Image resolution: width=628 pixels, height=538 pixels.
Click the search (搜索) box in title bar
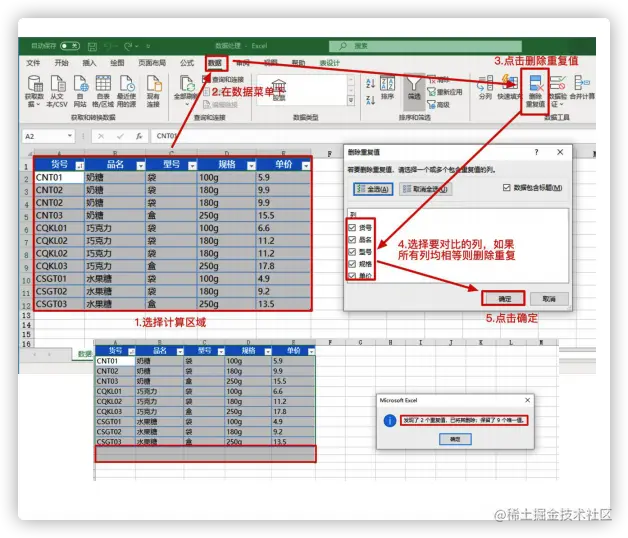(425, 46)
